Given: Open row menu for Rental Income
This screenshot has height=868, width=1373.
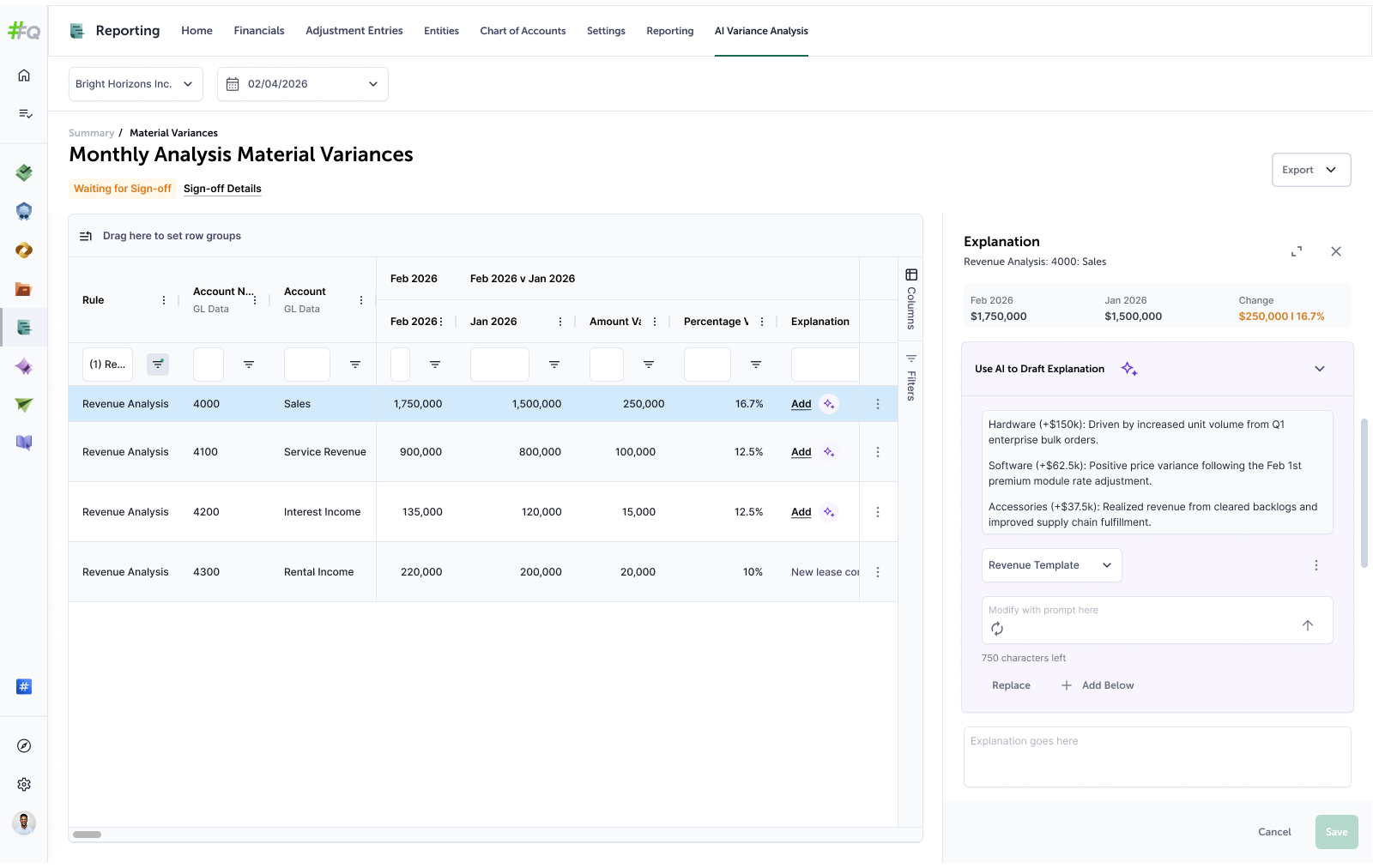Looking at the screenshot, I should (x=877, y=572).
